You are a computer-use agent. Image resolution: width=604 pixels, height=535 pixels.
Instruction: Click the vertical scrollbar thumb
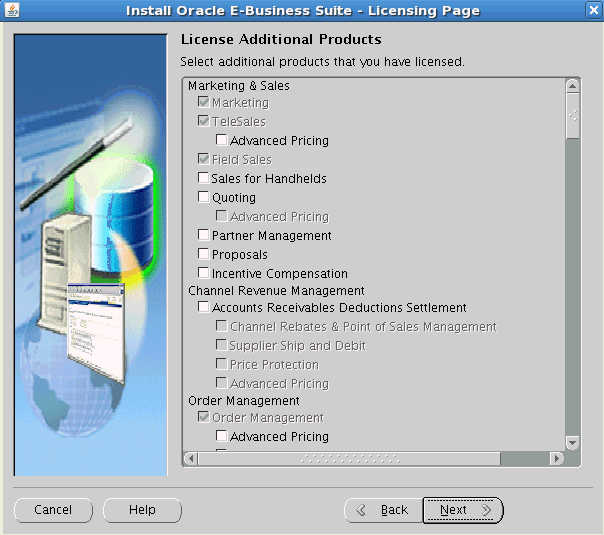(x=572, y=116)
